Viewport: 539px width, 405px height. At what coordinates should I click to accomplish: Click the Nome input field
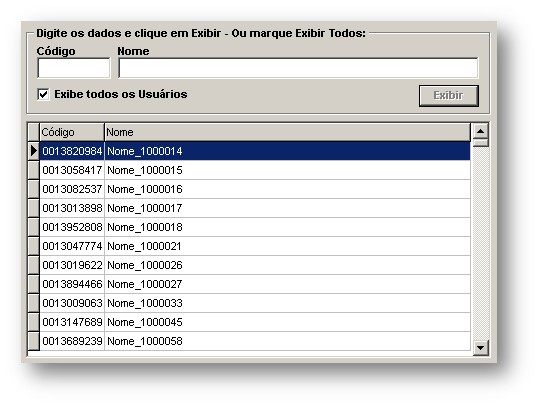tap(298, 68)
